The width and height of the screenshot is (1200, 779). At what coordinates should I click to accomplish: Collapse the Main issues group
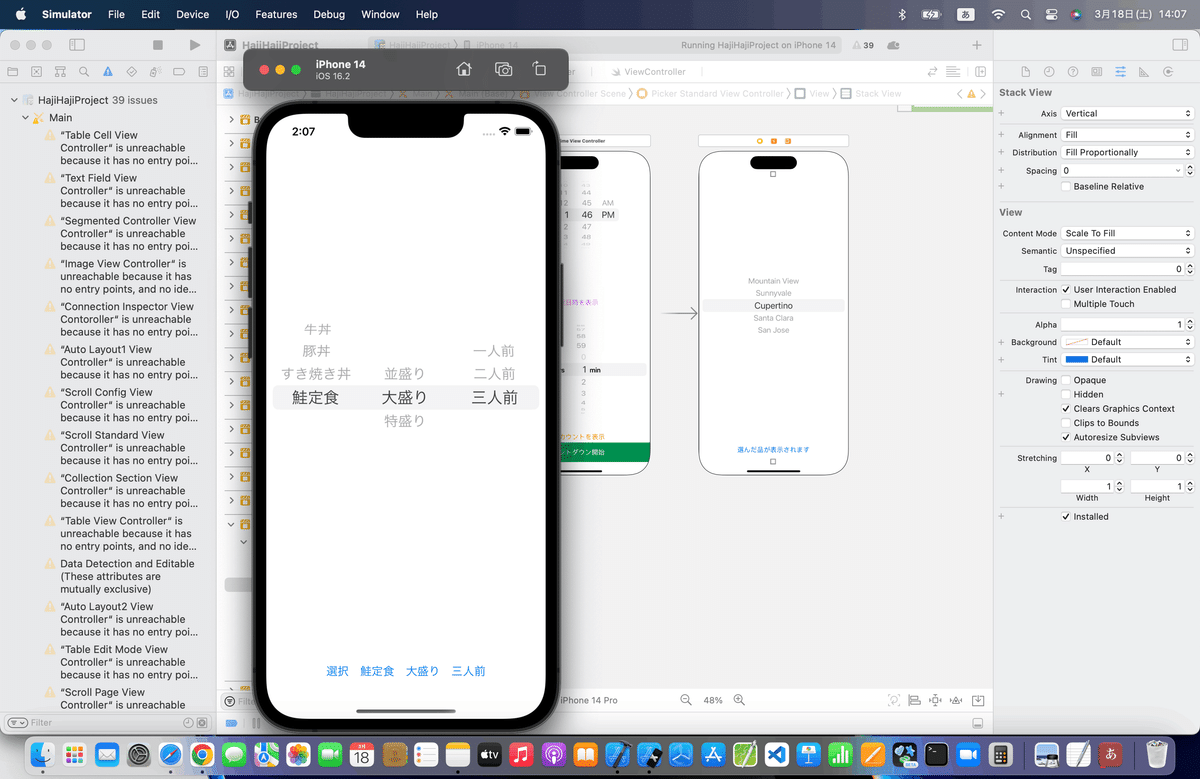[x=25, y=118]
